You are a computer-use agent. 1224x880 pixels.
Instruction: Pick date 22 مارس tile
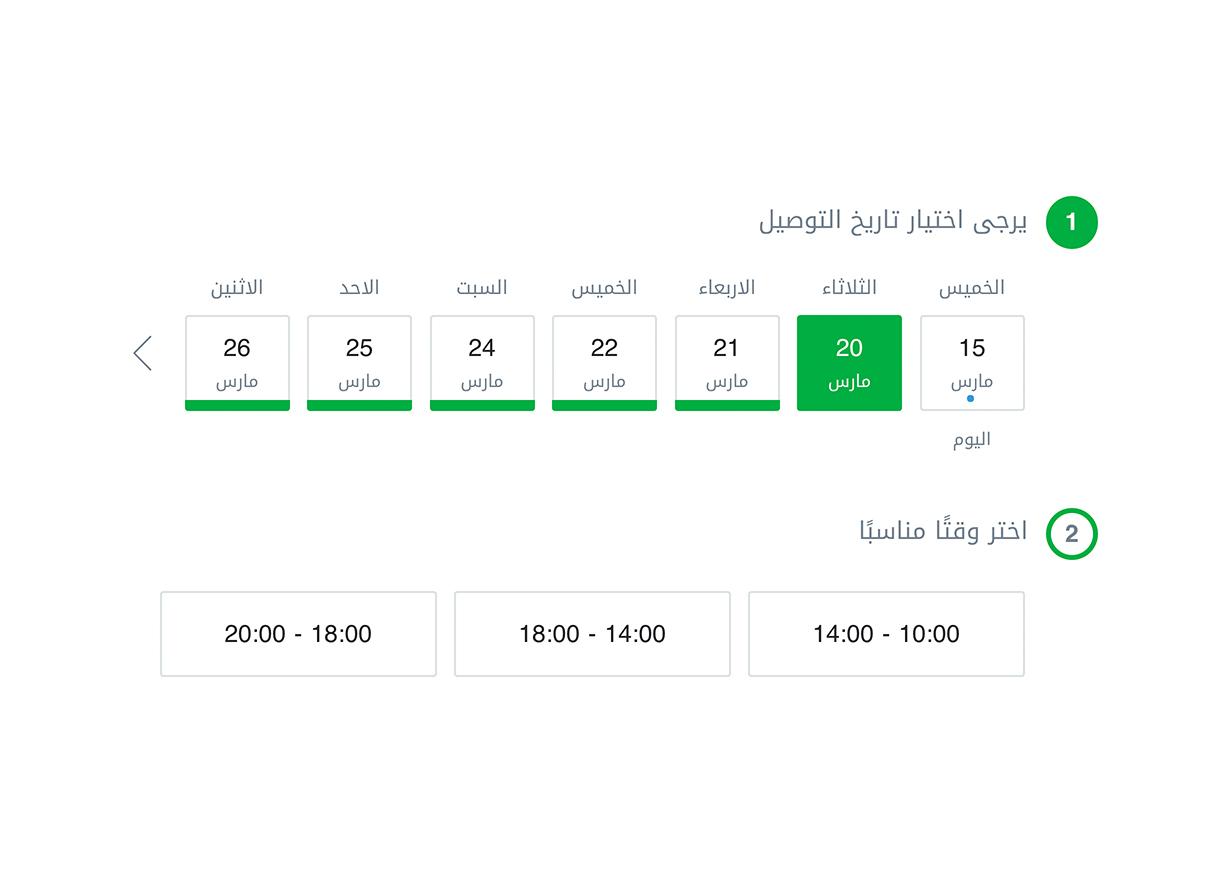point(604,363)
